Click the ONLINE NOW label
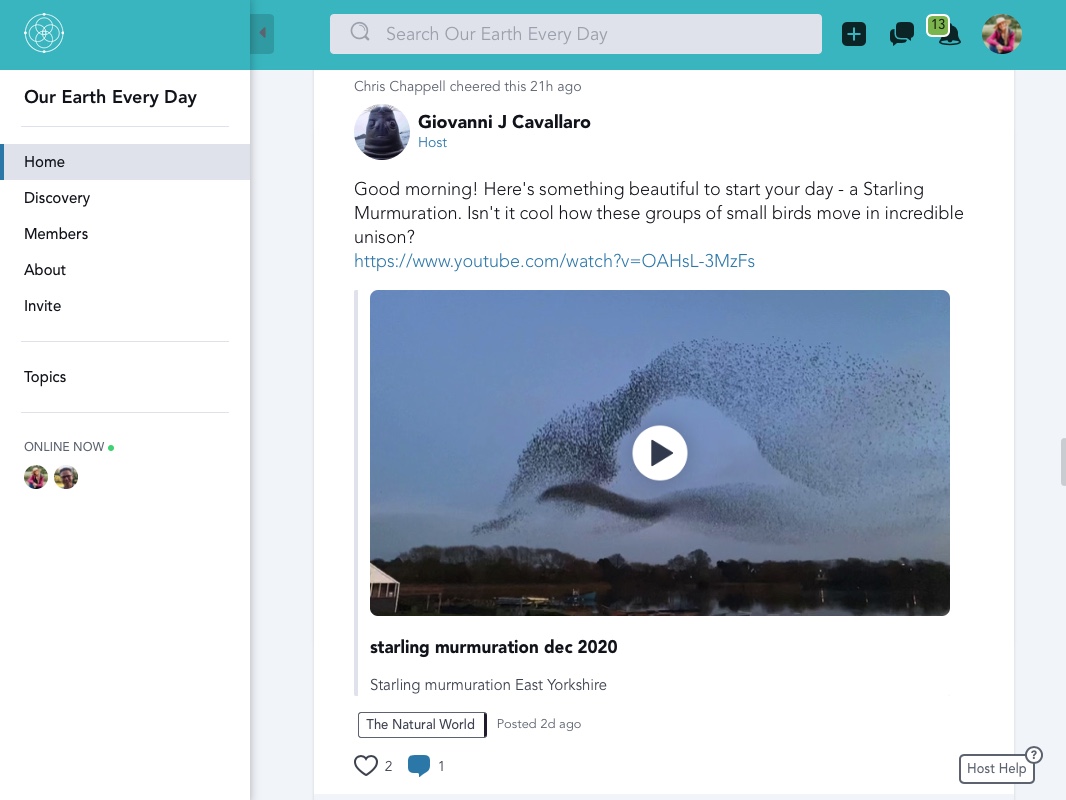The image size is (1066, 800). pyautogui.click(x=64, y=447)
